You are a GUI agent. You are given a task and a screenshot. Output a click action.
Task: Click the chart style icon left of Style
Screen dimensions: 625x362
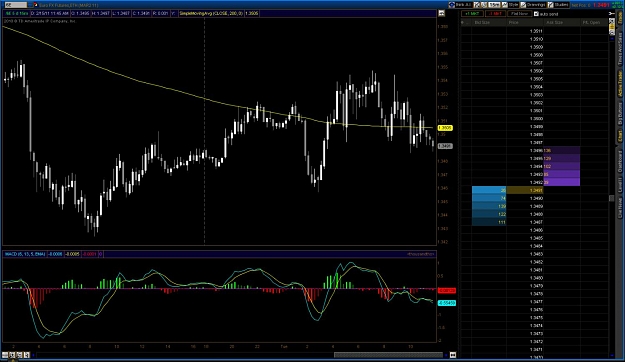(x=505, y=5)
